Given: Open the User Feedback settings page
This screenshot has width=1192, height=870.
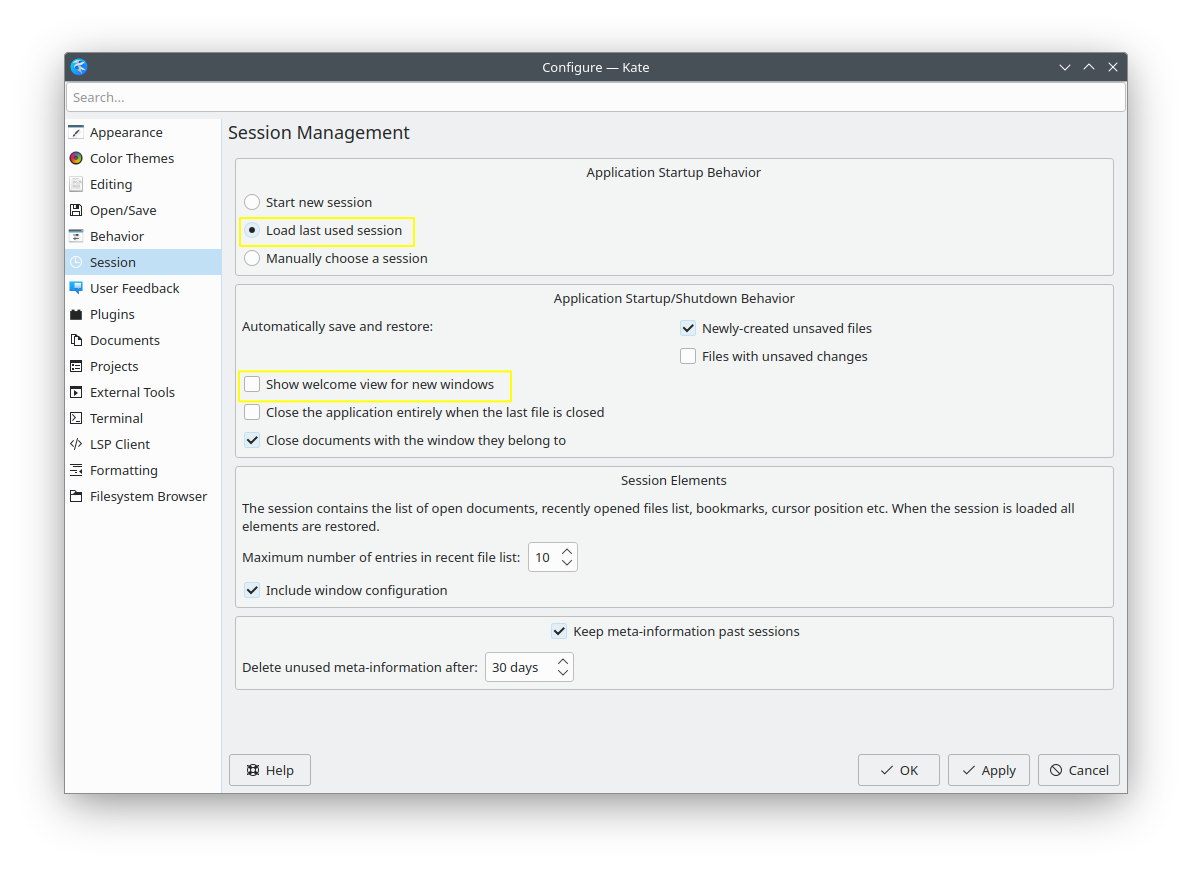Looking at the screenshot, I should pos(134,288).
